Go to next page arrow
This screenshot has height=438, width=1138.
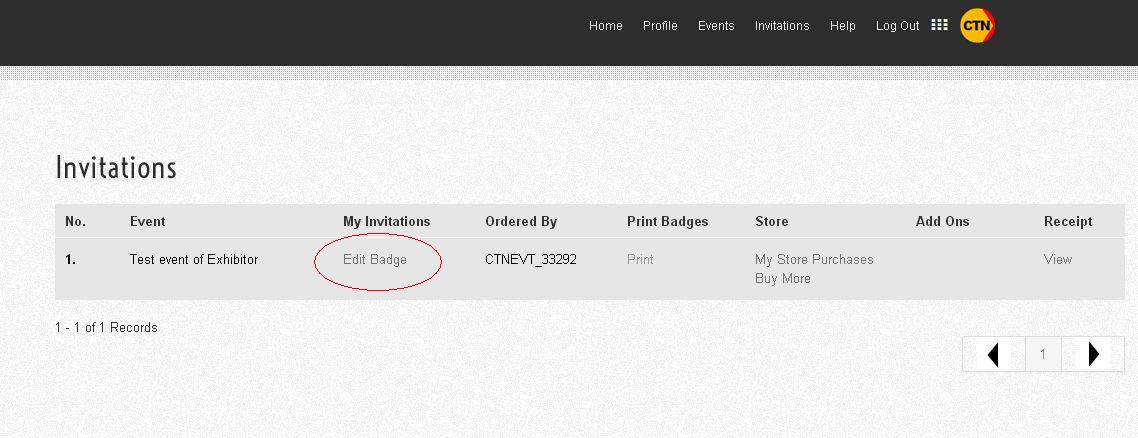1093,354
